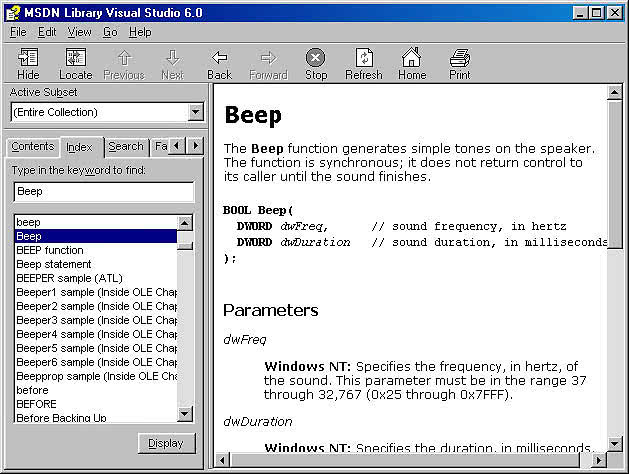Select 'Beeper3 sample' index entry
This screenshot has width=629, height=474.
95,320
